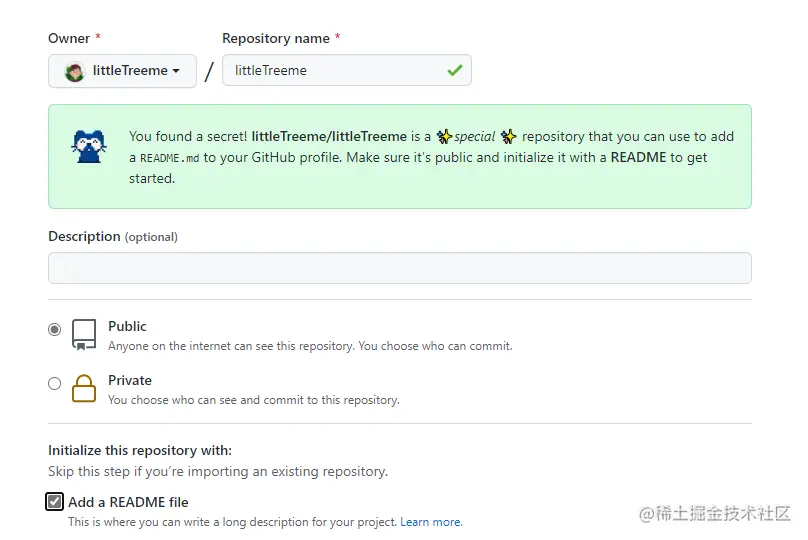This screenshot has height=540, width=808.
Task: Click 'Description' label text
Action: 84,237
